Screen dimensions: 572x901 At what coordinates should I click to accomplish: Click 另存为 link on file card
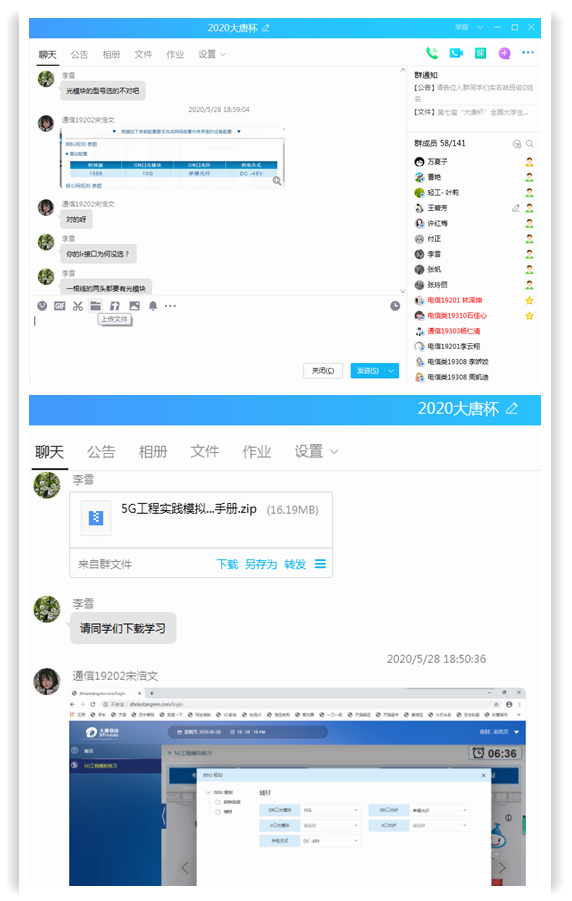pos(261,564)
